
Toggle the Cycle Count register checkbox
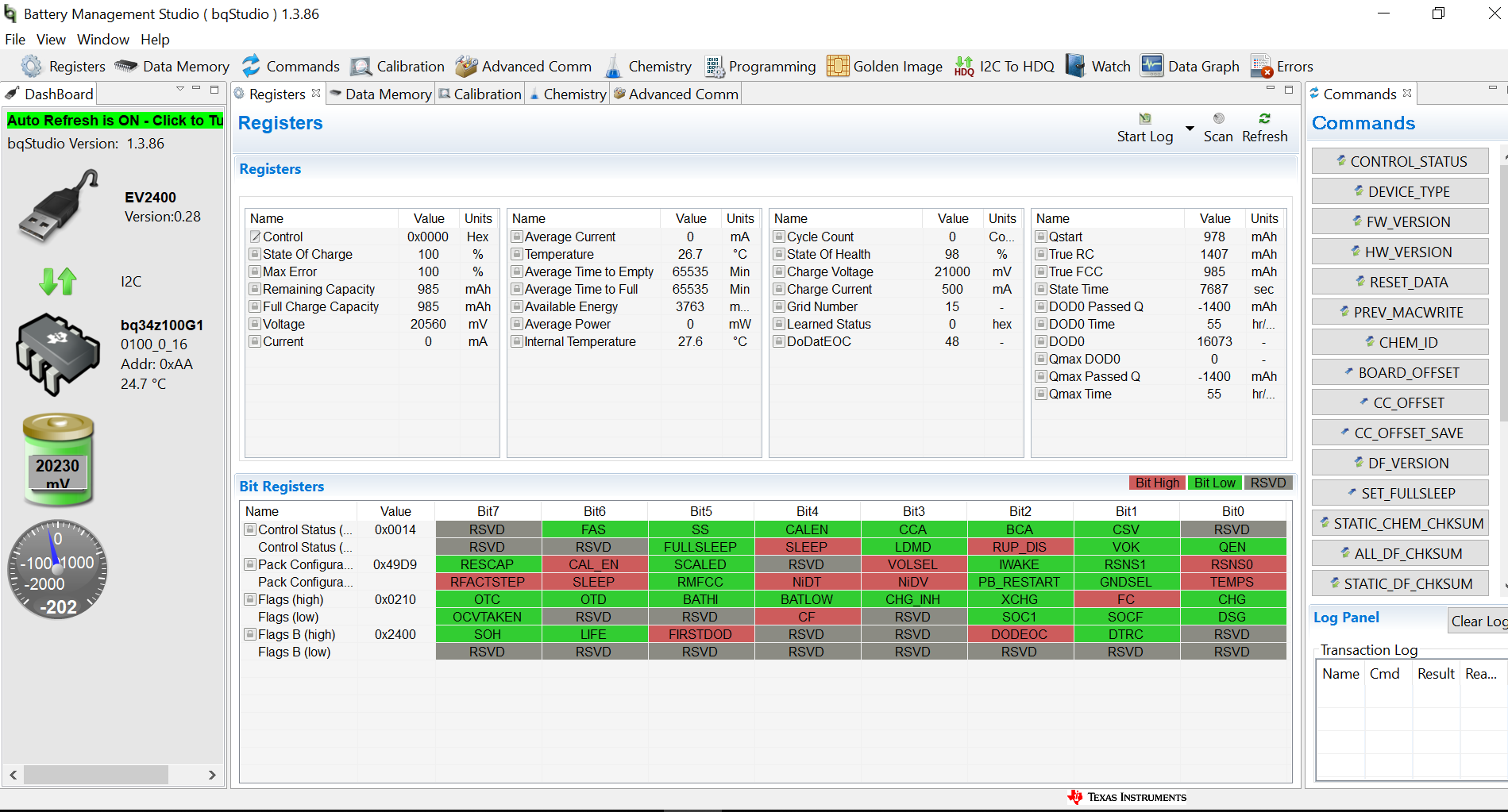click(x=779, y=237)
